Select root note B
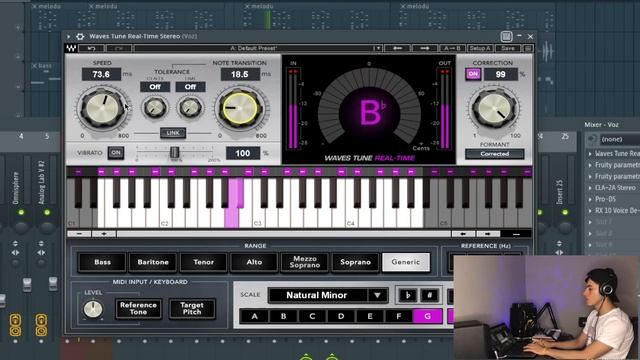The height and width of the screenshot is (360, 640). (x=283, y=316)
